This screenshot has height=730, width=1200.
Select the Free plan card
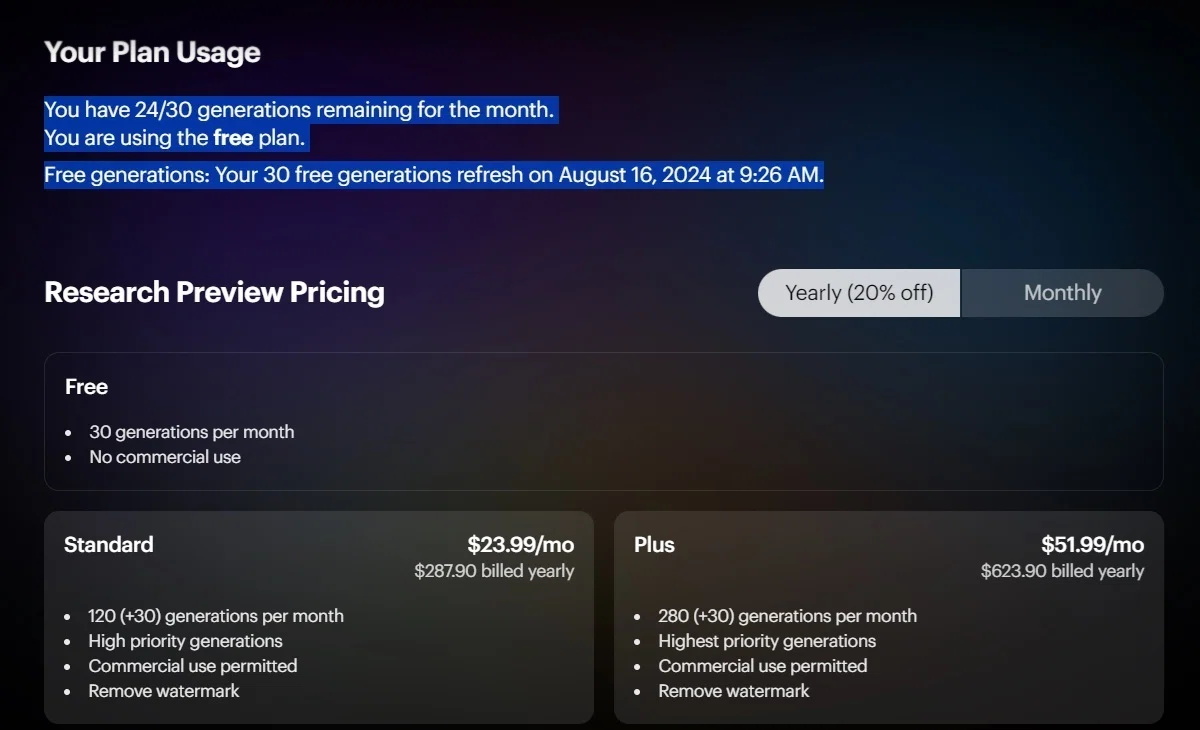604,421
